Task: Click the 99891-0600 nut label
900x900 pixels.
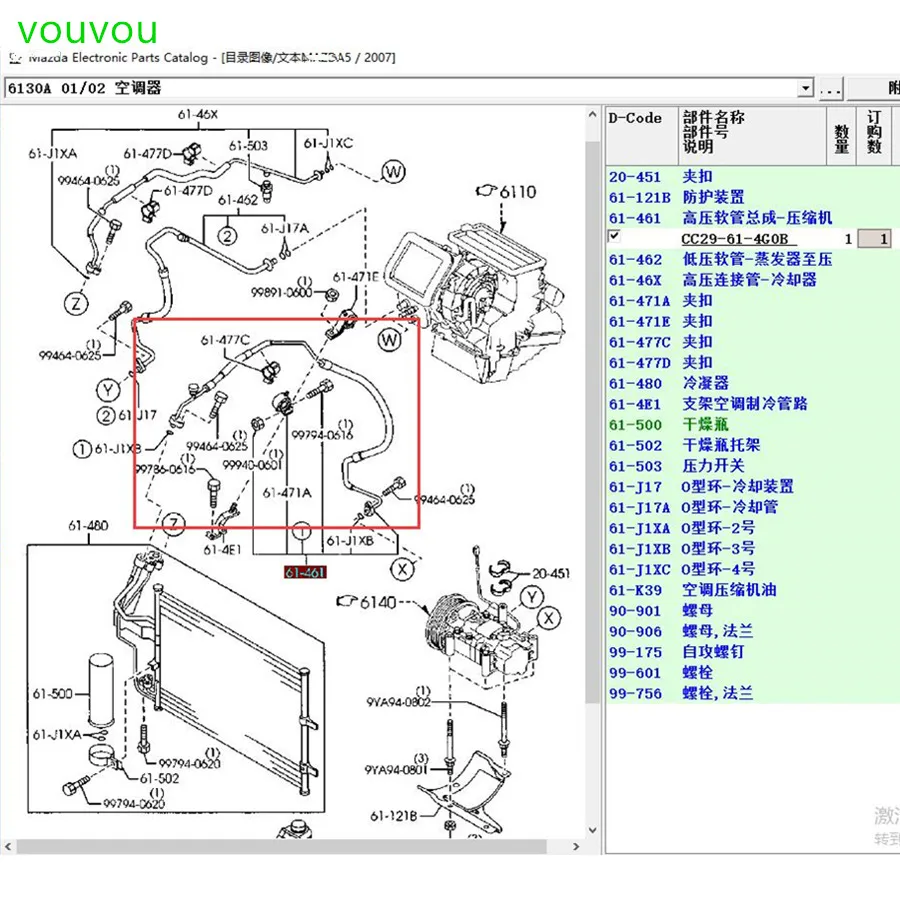Action: [x=282, y=292]
